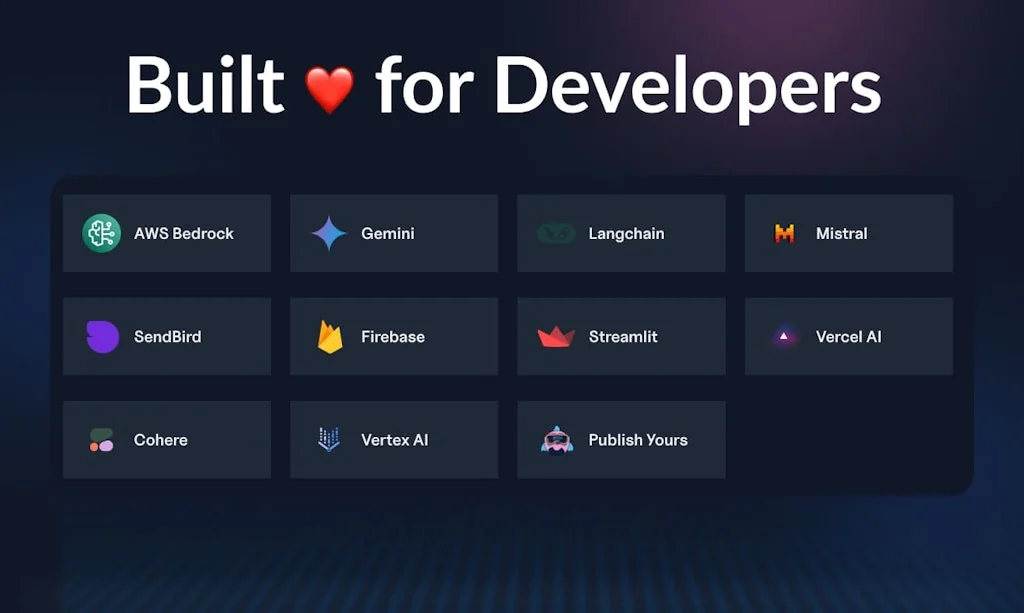
Task: Open the Cohere label text
Action: (161, 440)
